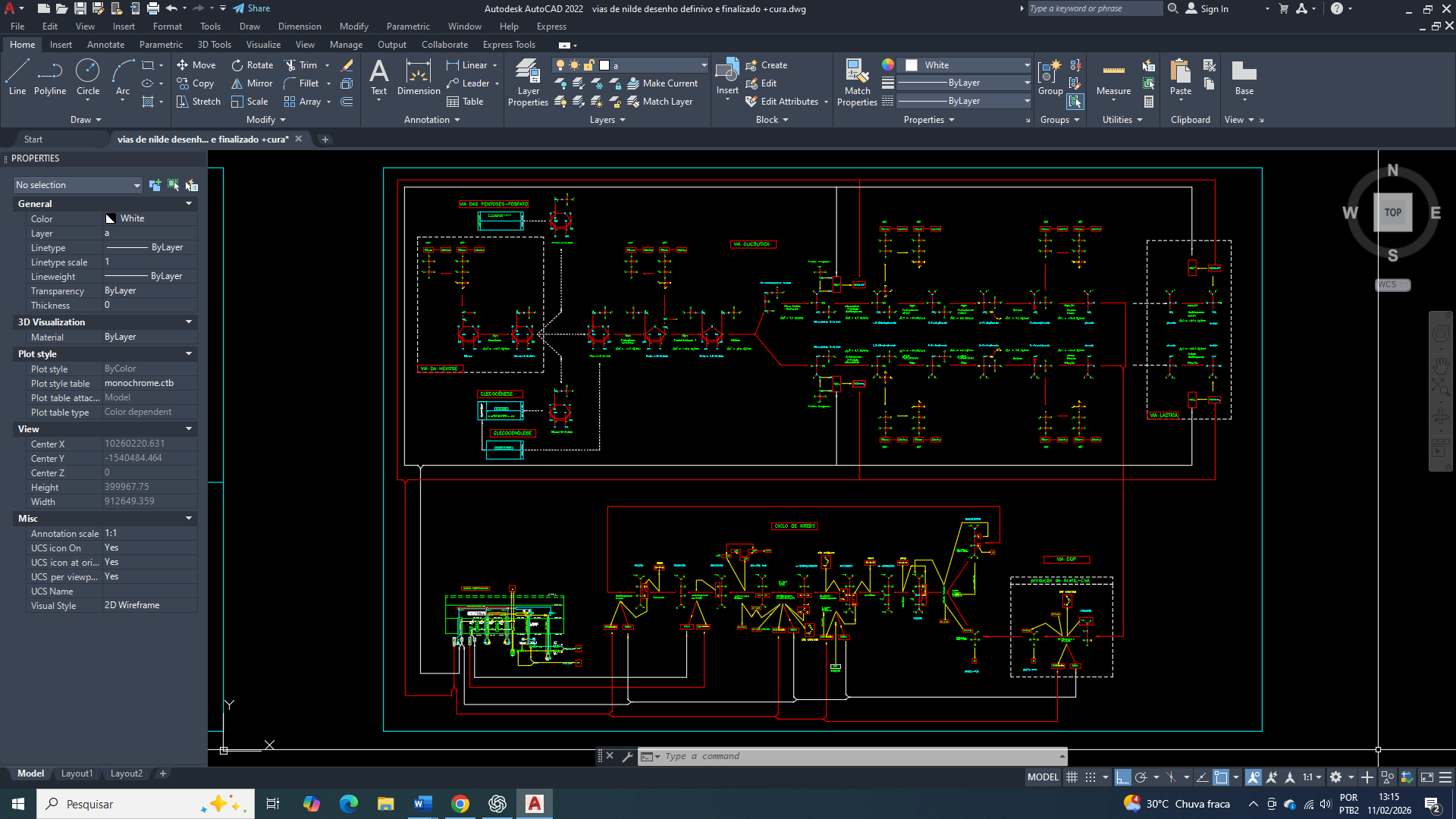Screen dimensions: 1456x819
Task: Click the Quick Select icon in Properties panel
Action: click(192, 185)
